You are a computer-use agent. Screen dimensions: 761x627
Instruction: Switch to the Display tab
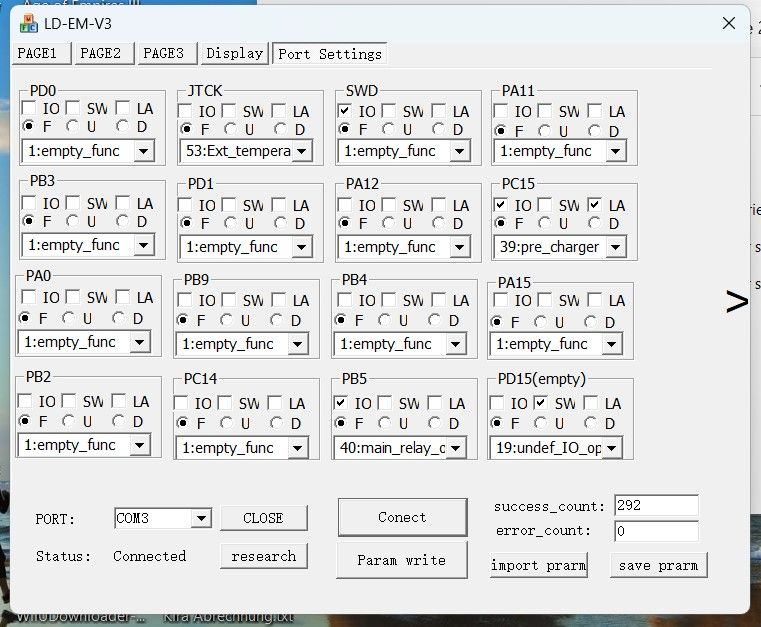pos(234,53)
